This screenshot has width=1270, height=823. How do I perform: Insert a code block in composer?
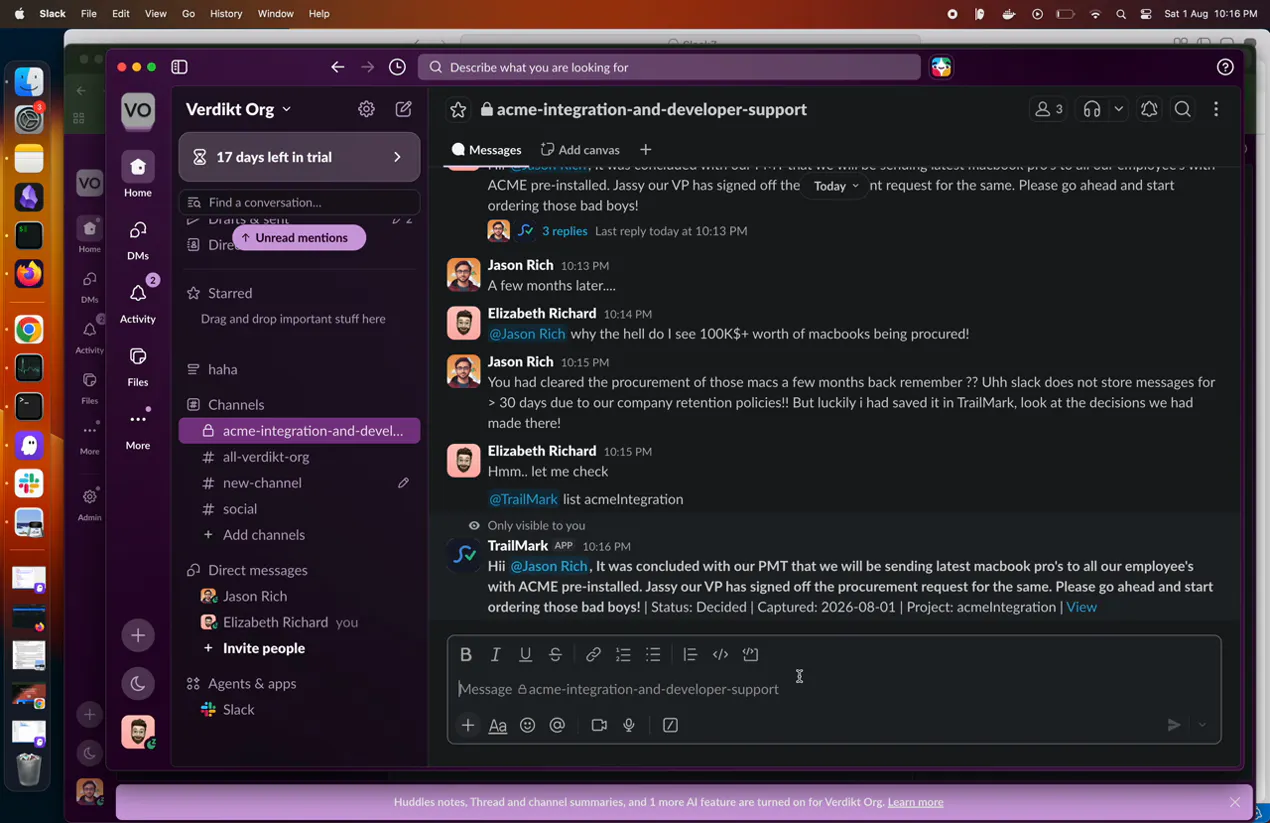pyautogui.click(x=751, y=655)
